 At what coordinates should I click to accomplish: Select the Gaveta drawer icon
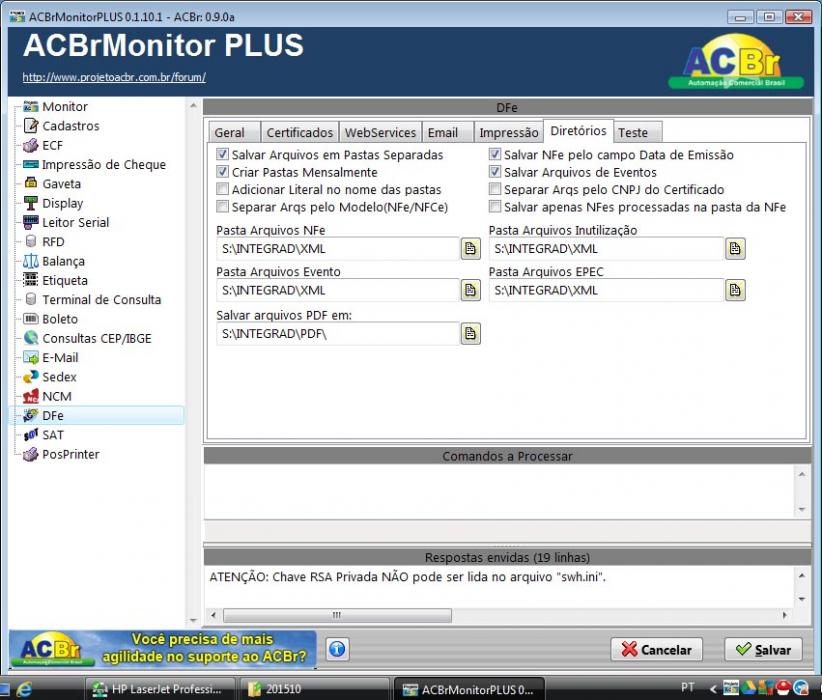click(x=31, y=184)
